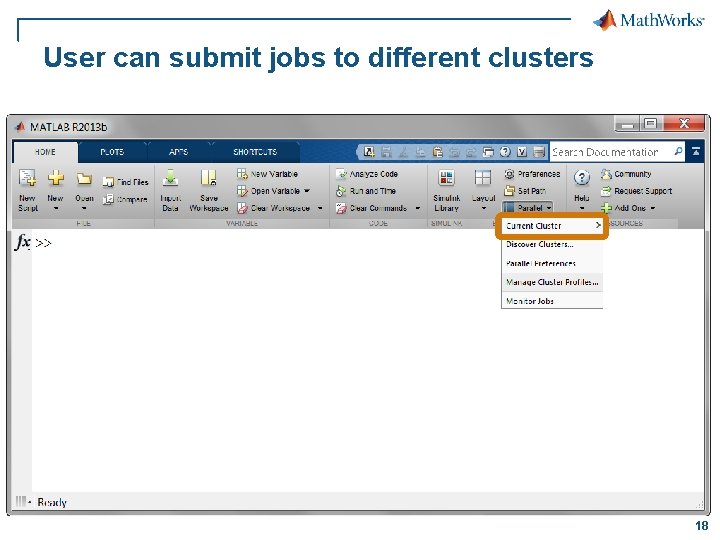Image resolution: width=720 pixels, height=540 pixels.
Task: Open the Set Path dialog
Action: tap(525, 191)
